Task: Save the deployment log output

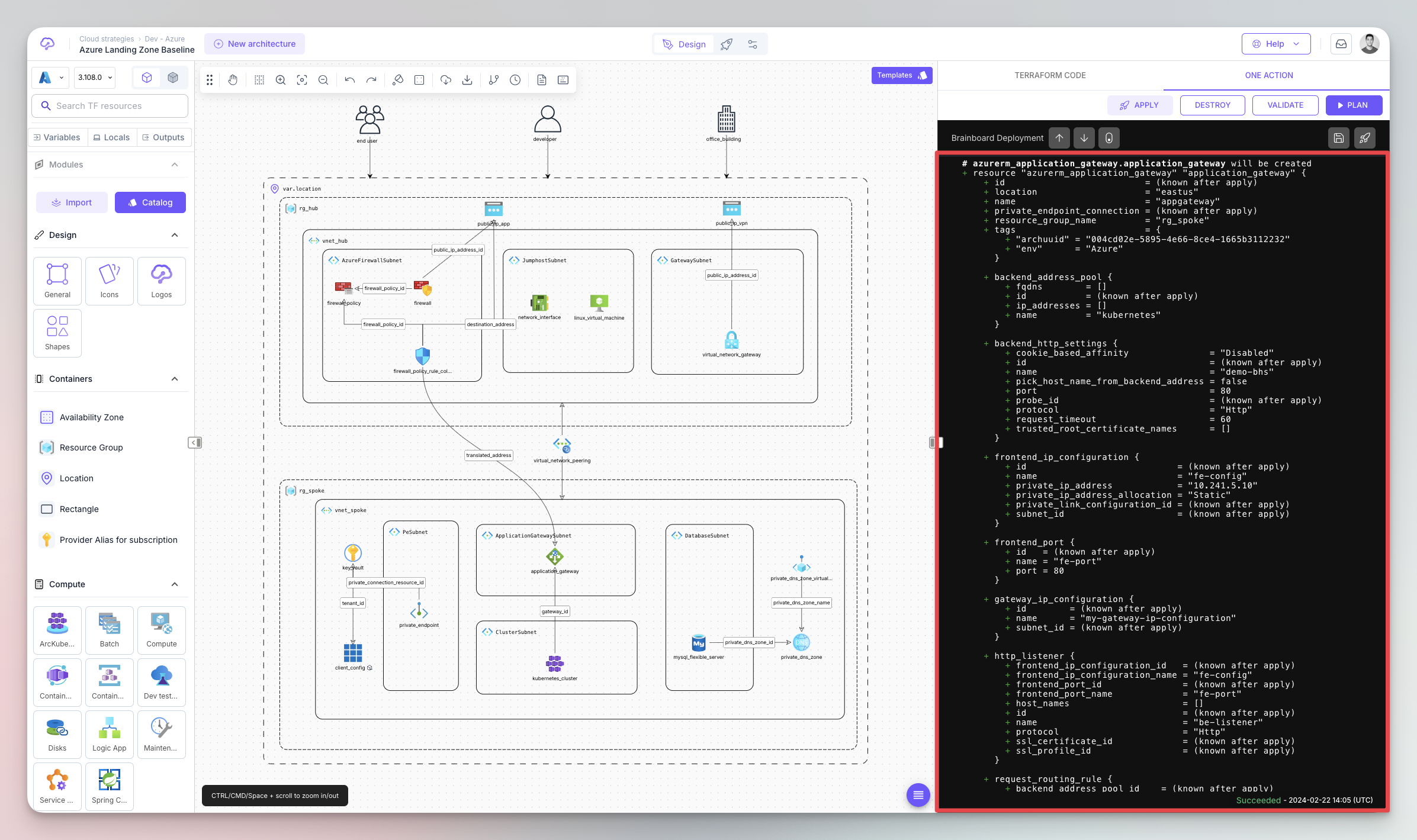Action: [1339, 138]
